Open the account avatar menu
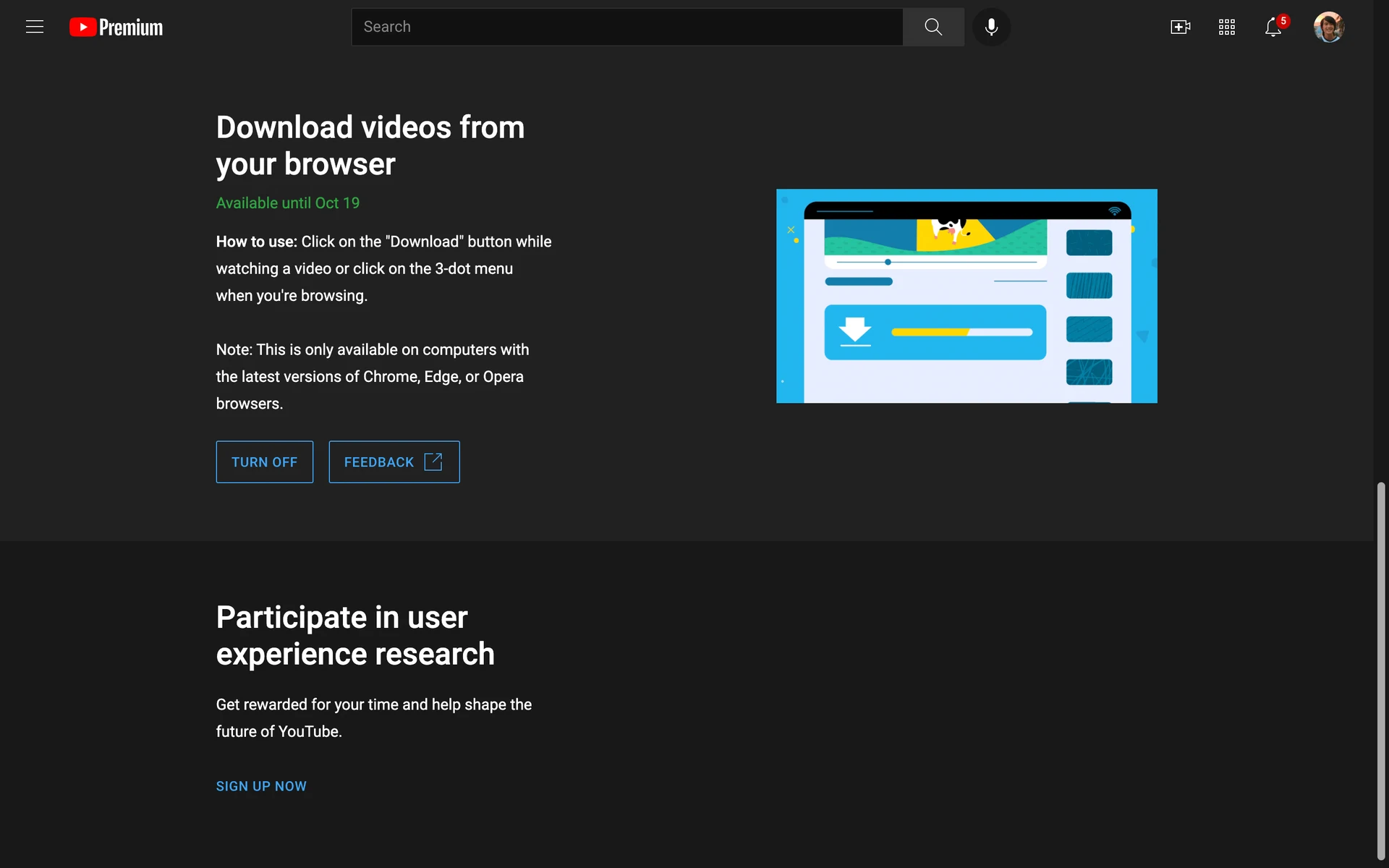This screenshot has width=1389, height=868. (1328, 27)
